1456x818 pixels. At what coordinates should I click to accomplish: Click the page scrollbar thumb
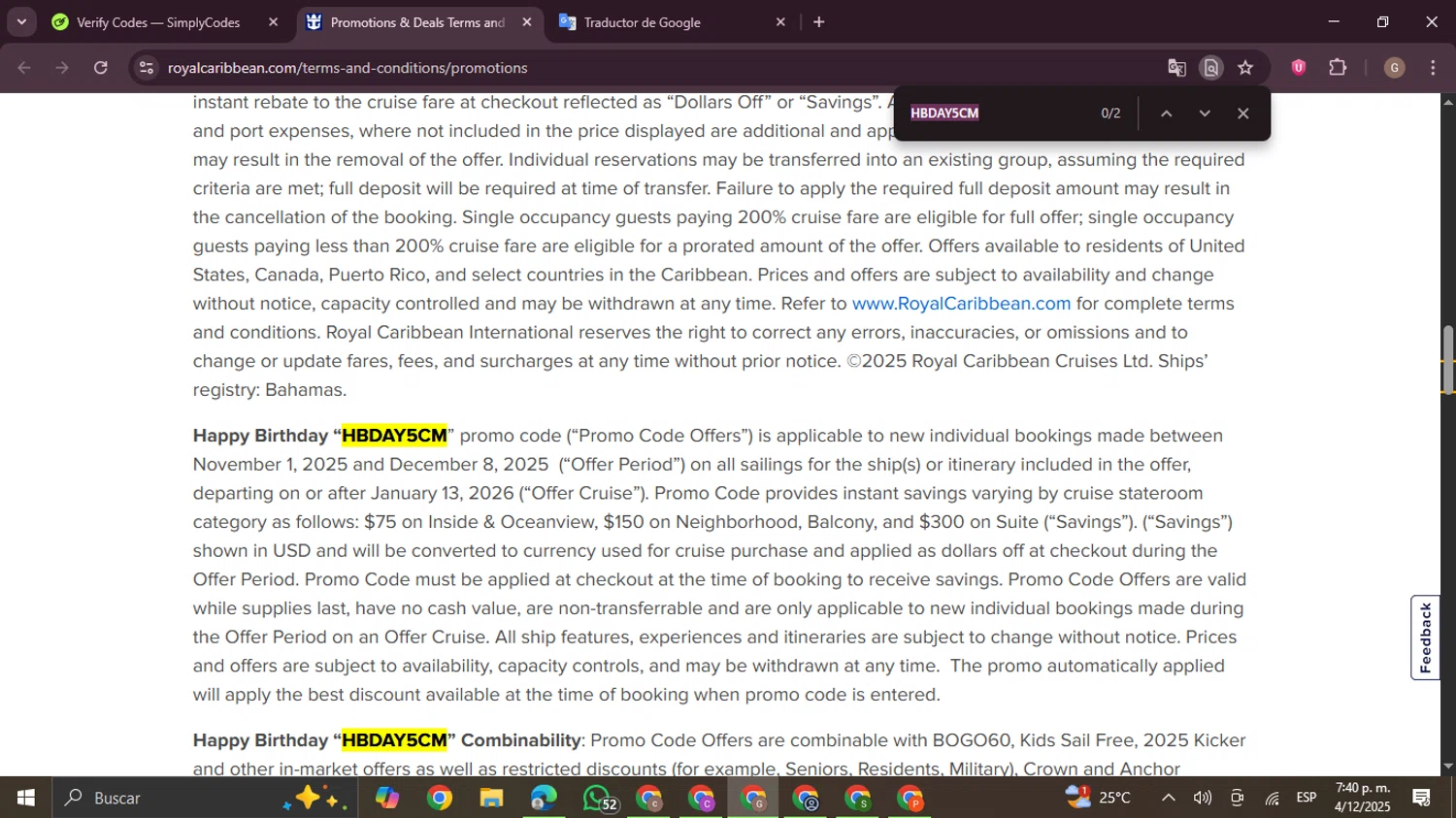pos(1448,360)
